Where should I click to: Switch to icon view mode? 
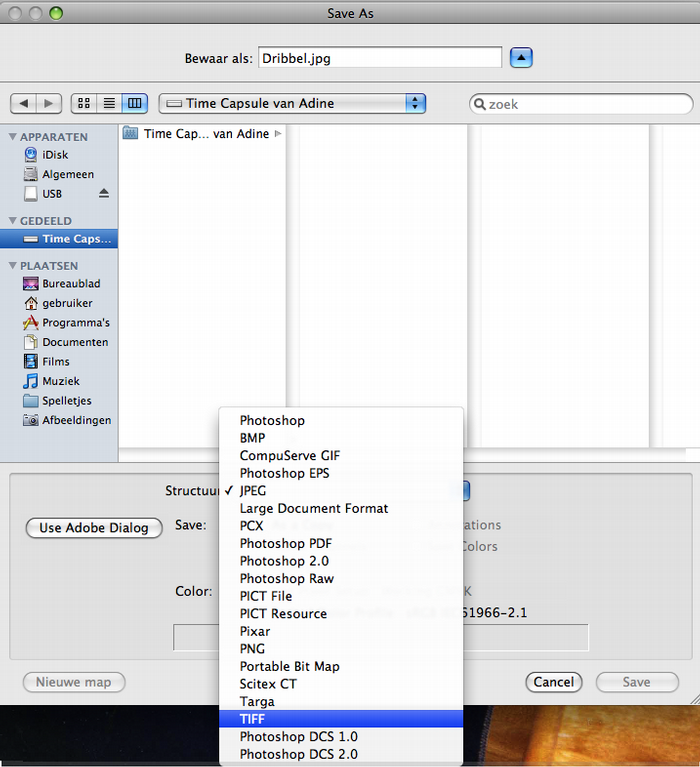[x=83, y=103]
